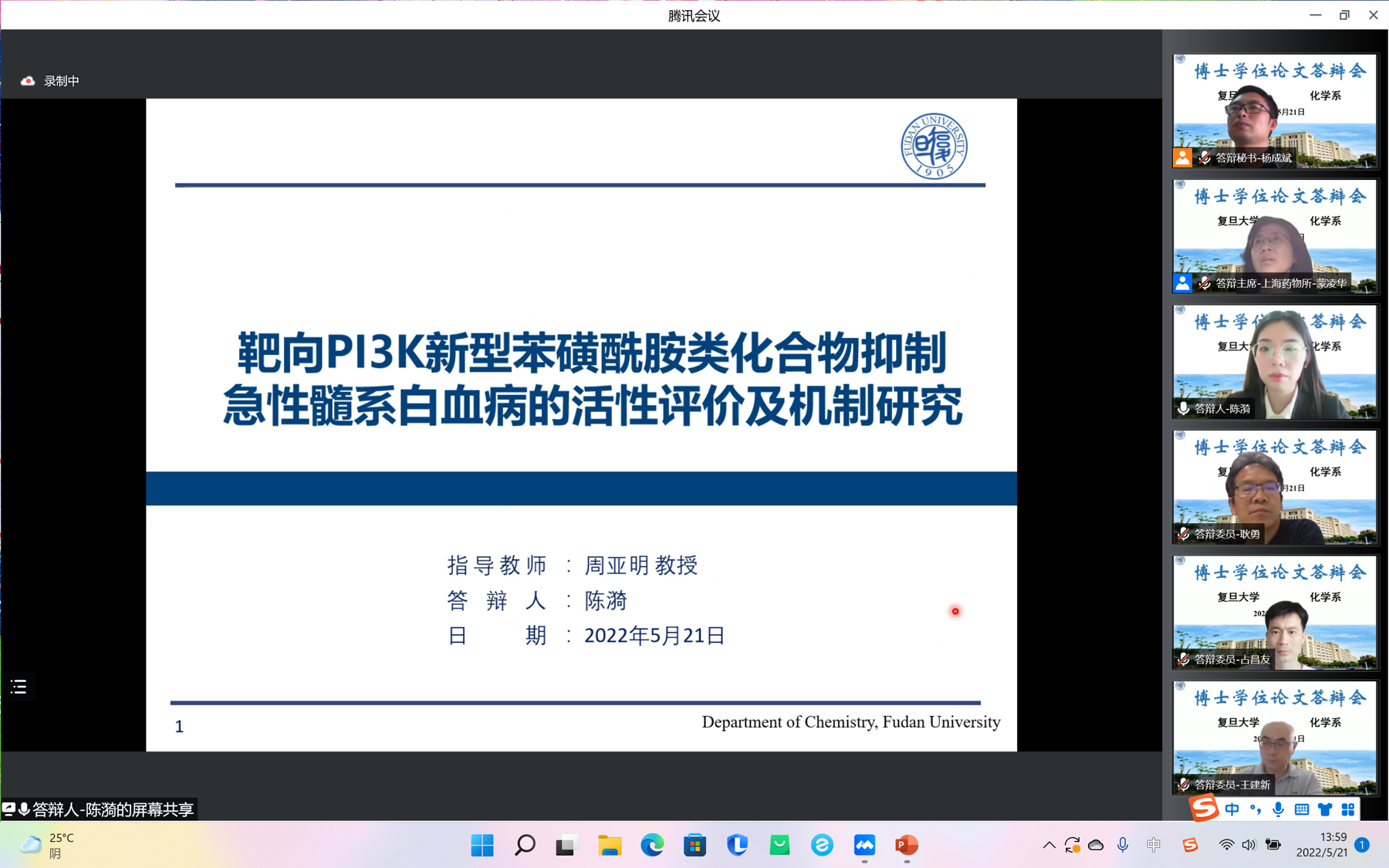Toggle Sogou punctuation mode

pos(1256,809)
